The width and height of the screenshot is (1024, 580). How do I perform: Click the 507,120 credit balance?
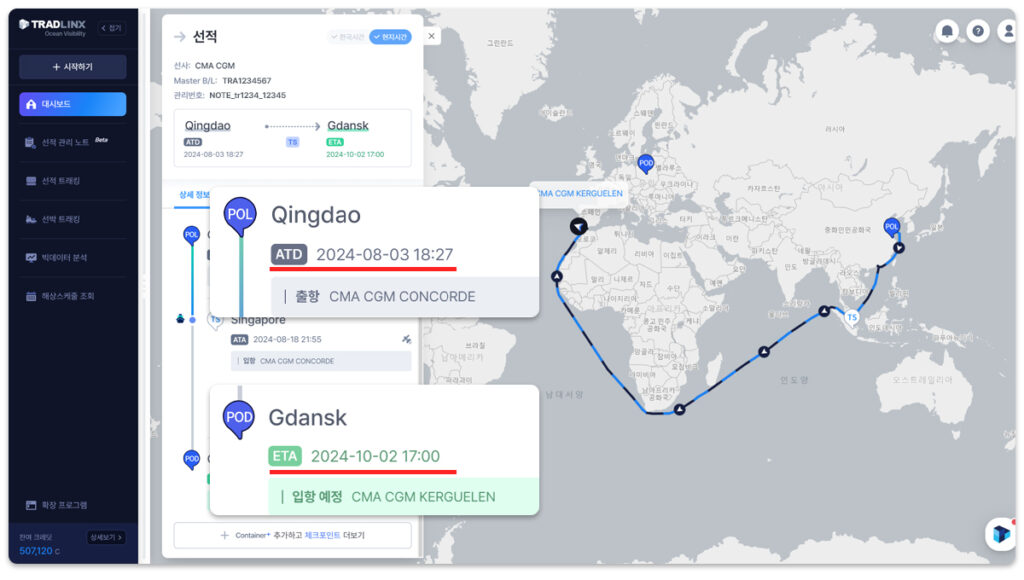(x=40, y=551)
